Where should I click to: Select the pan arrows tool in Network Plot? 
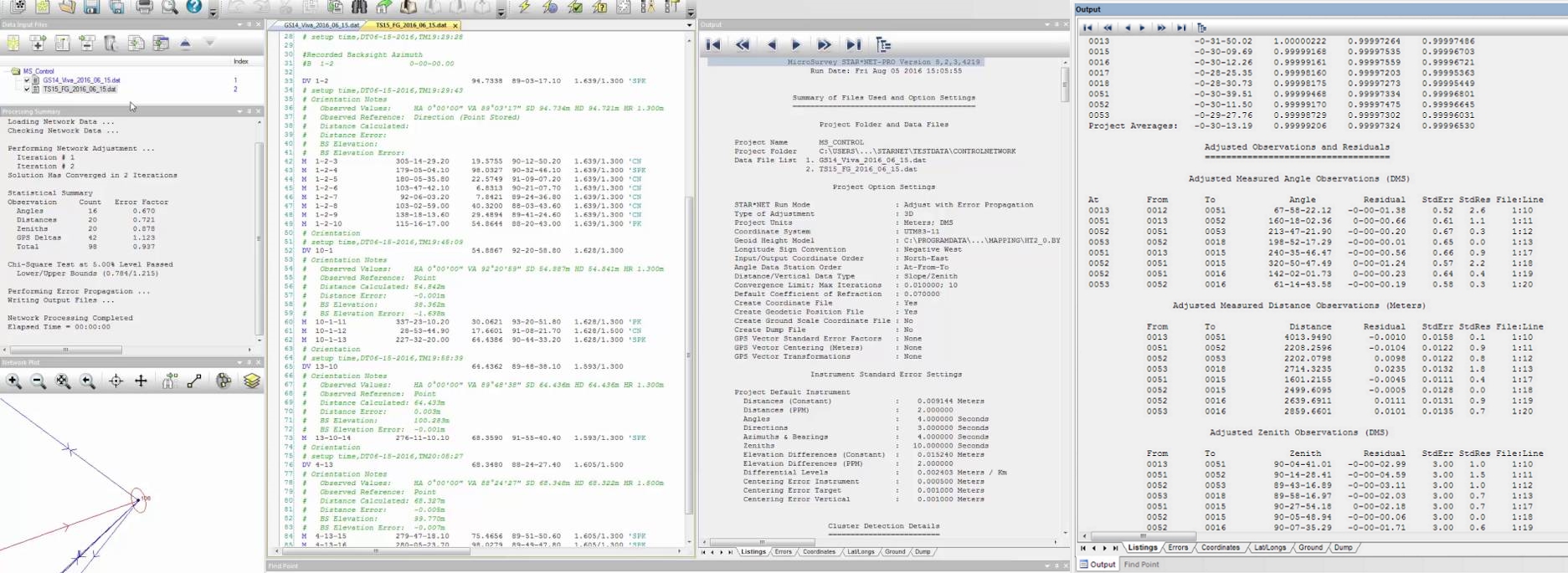click(x=141, y=381)
